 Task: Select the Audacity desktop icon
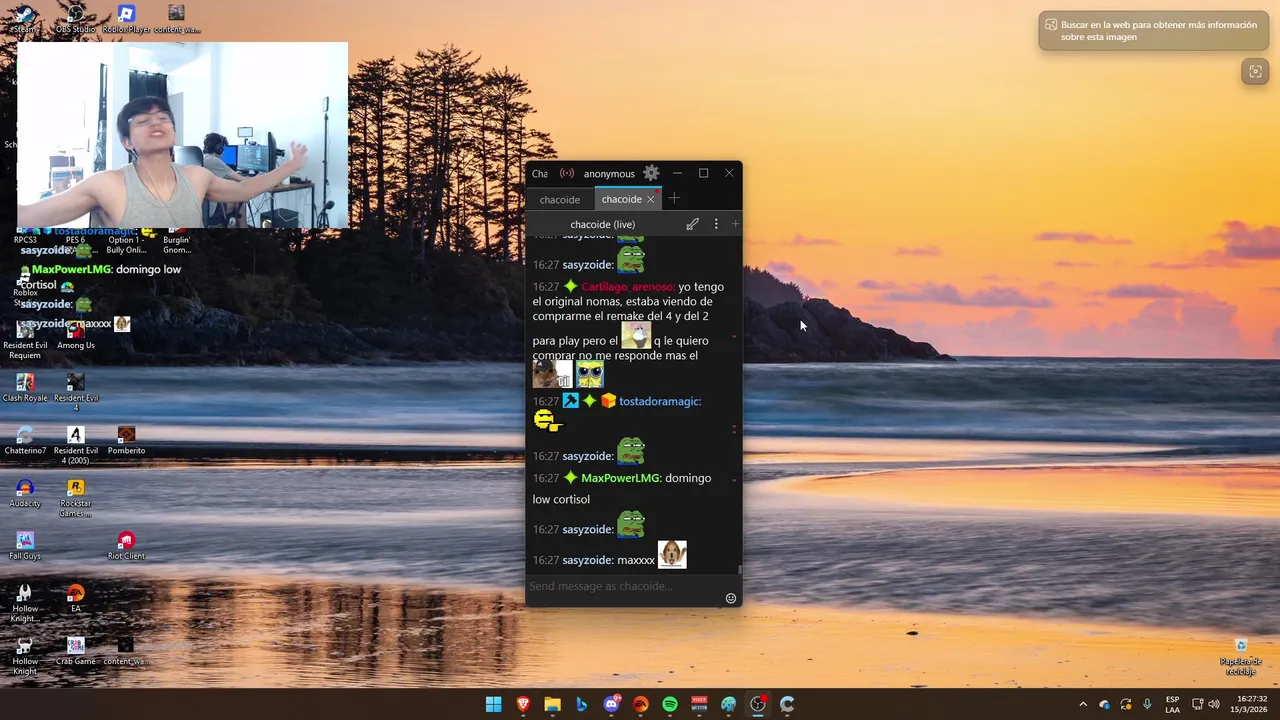[25, 493]
